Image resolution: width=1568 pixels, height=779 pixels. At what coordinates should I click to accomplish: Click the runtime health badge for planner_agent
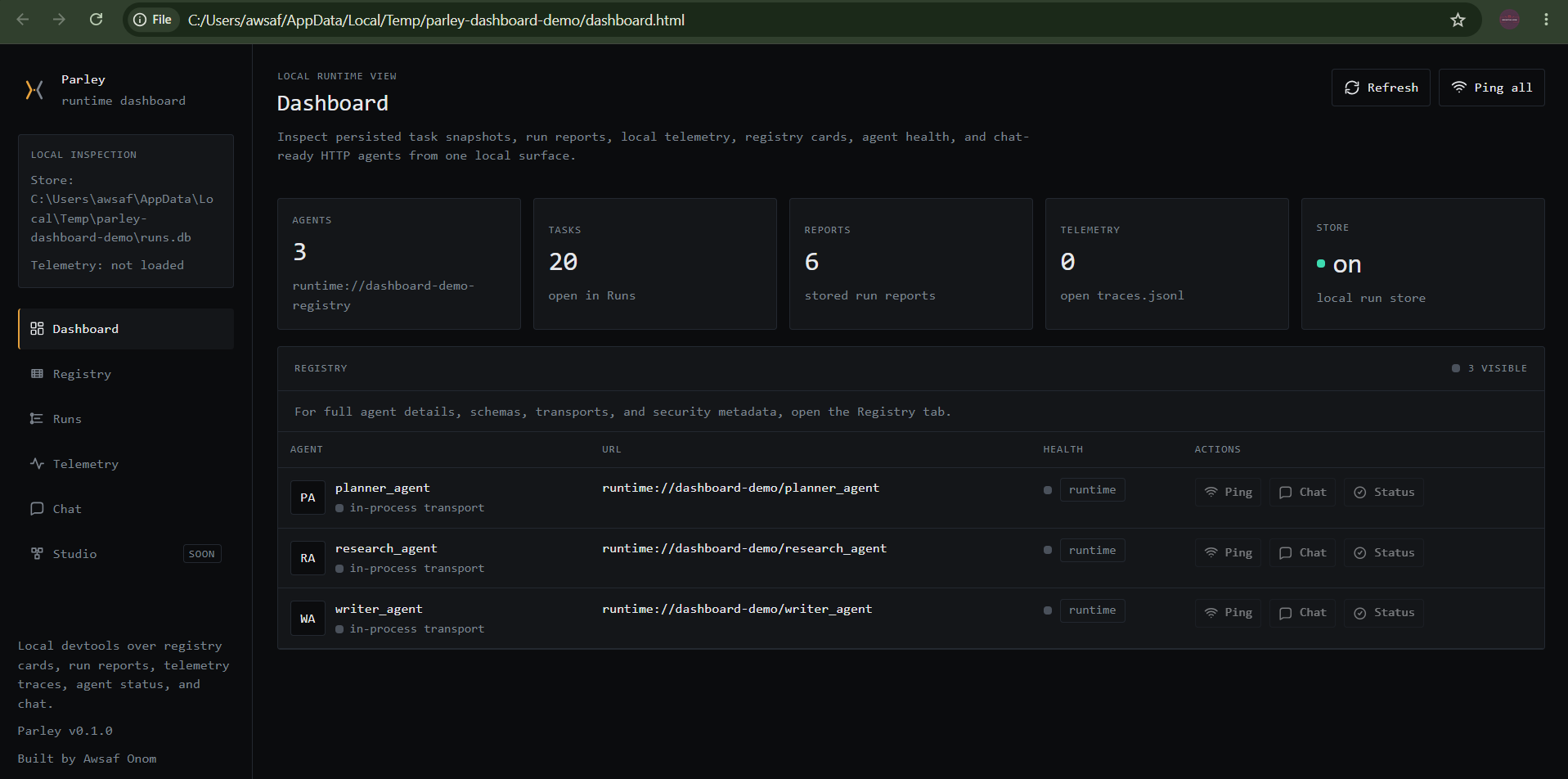1092,489
